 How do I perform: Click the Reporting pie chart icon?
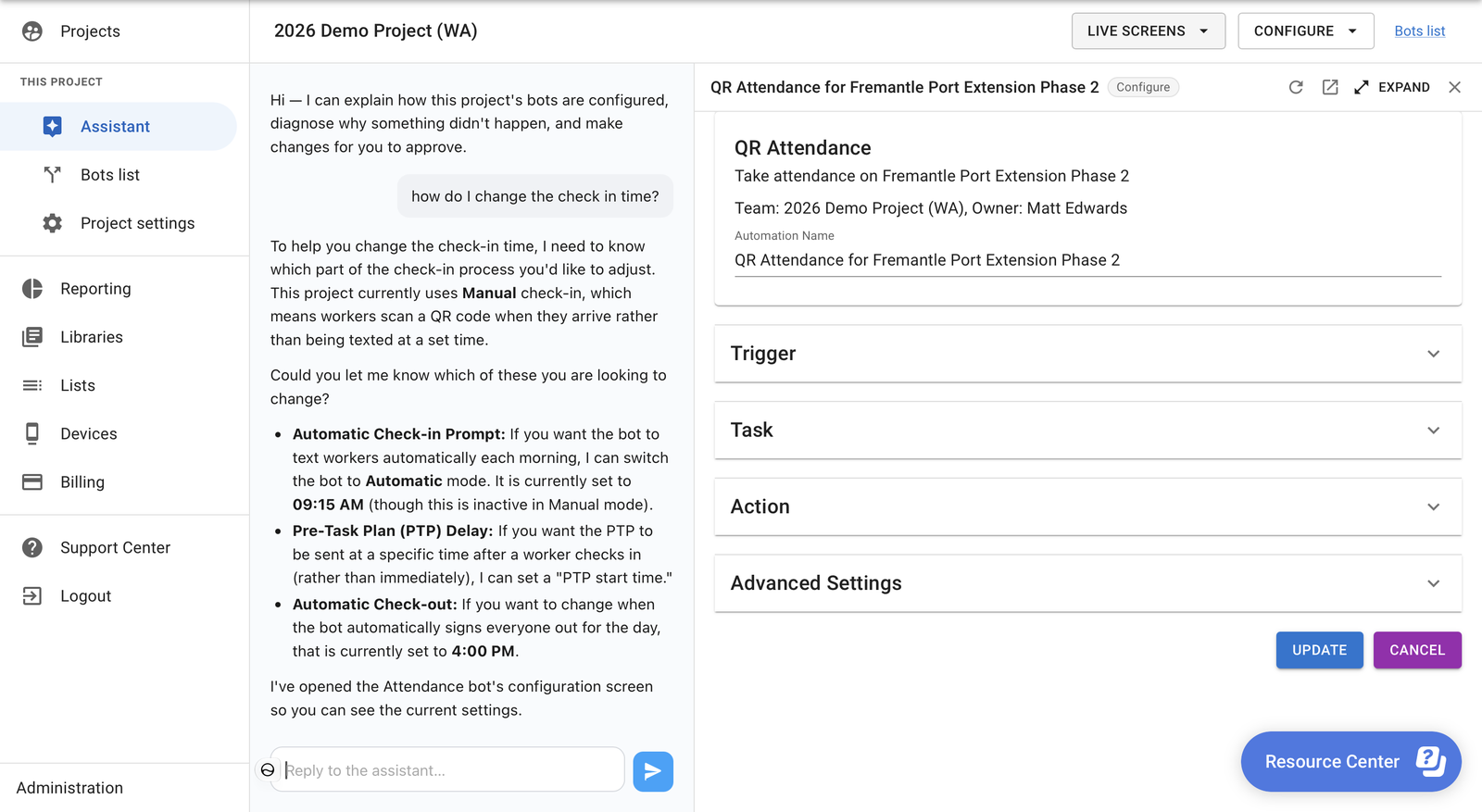[32, 289]
